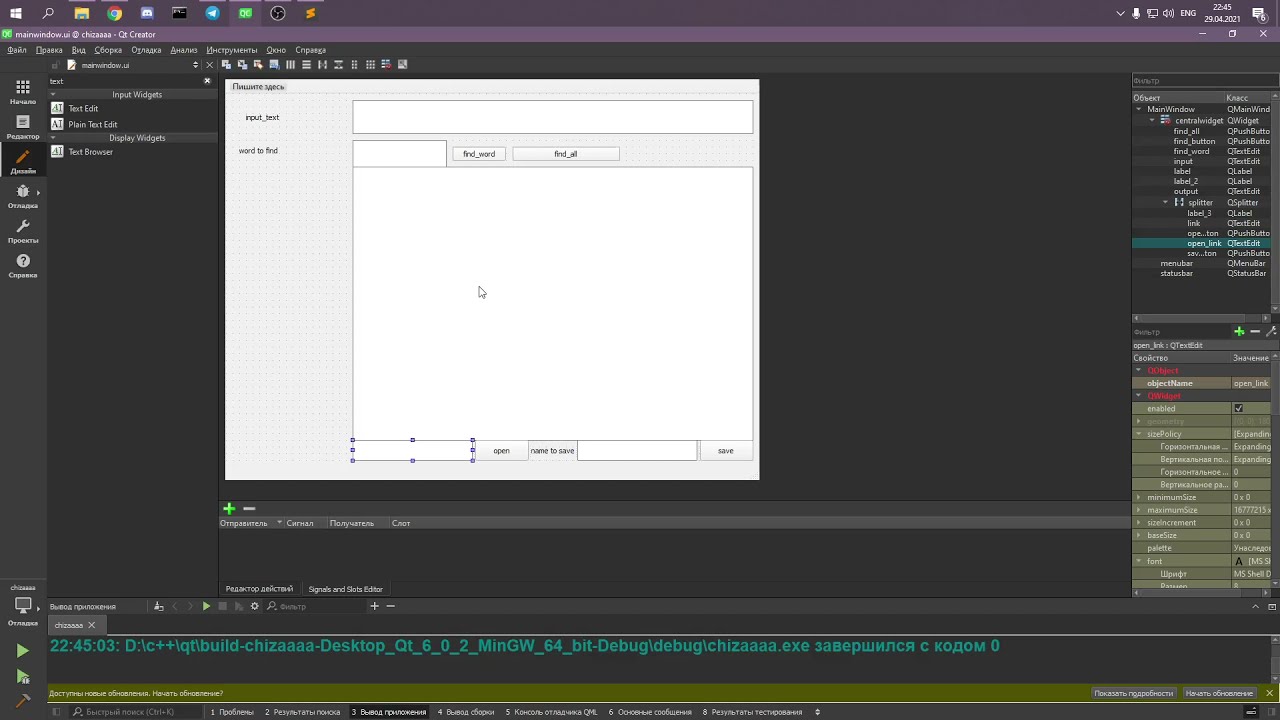Click the Начать обновление button
Screen dimensions: 1280x720
click(x=1218, y=693)
